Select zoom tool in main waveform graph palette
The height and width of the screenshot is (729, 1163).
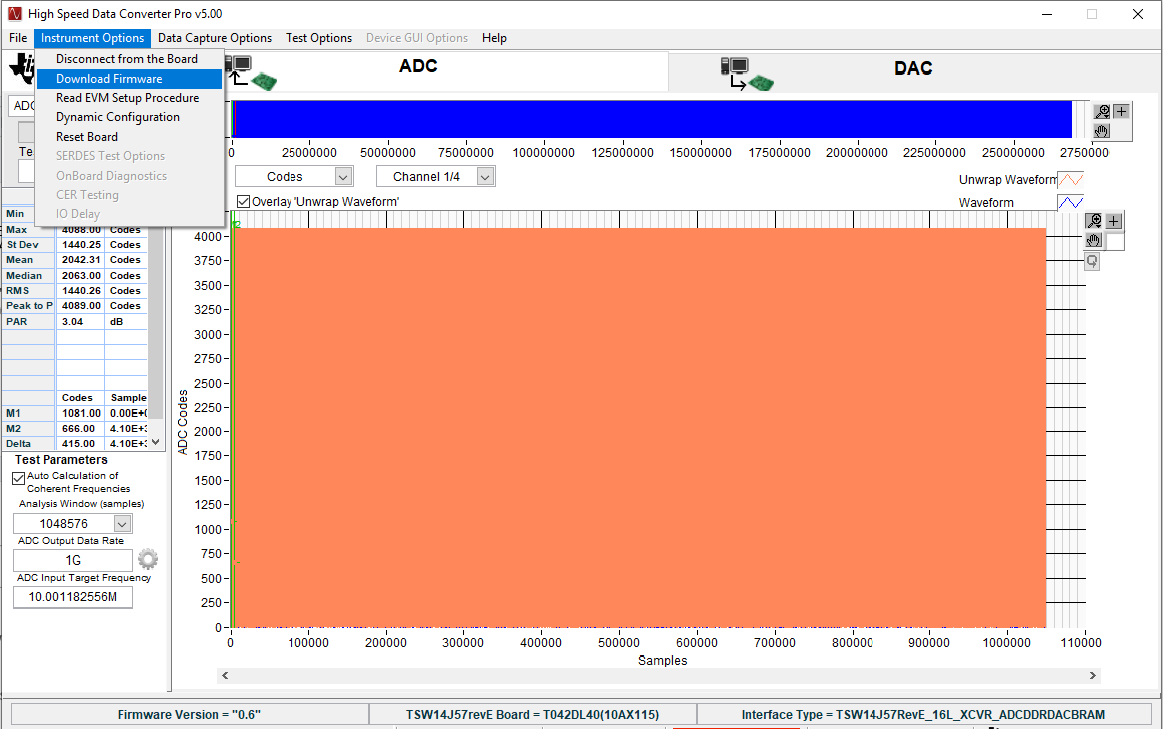(1094, 221)
